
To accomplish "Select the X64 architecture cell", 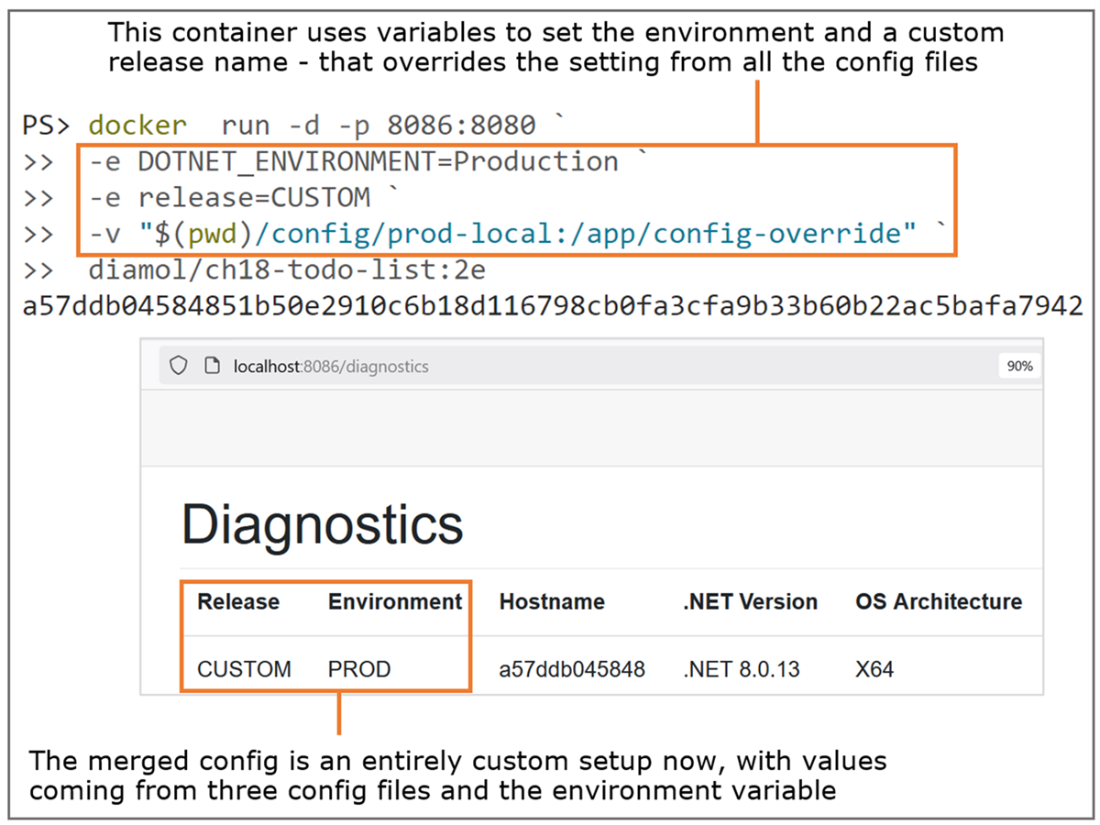I will coord(874,669).
